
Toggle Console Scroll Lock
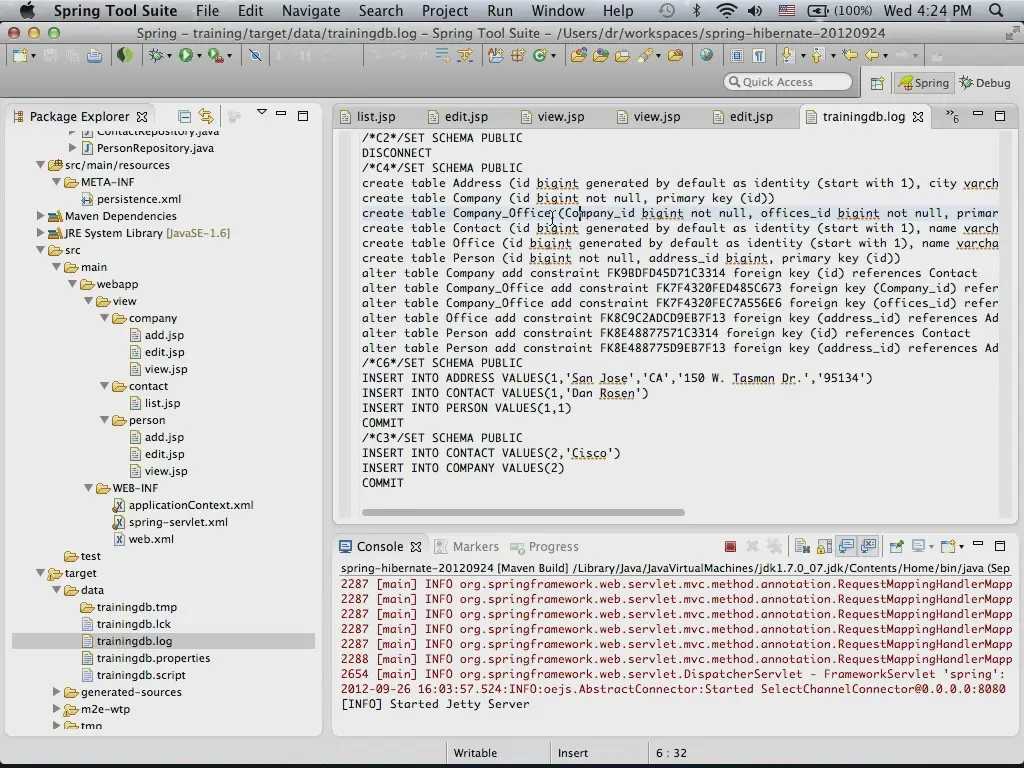tap(825, 547)
